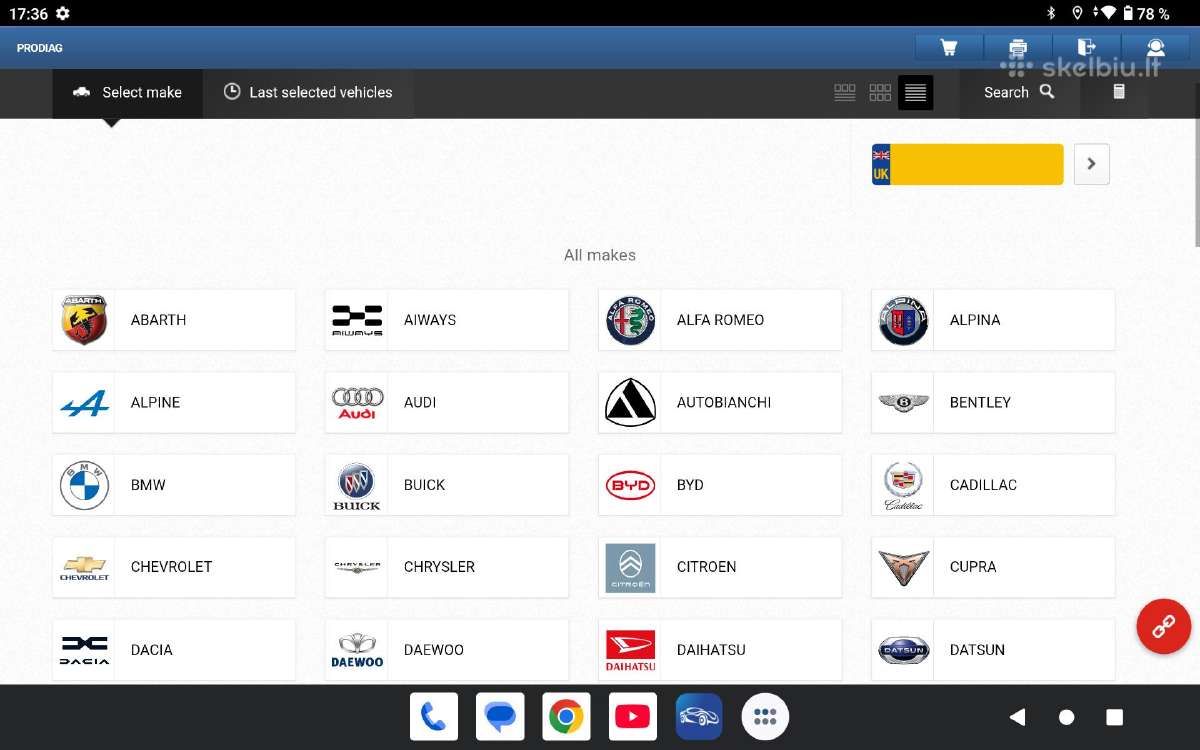Click the Alfa Romeo emblem
This screenshot has width=1200, height=750.
pos(630,320)
